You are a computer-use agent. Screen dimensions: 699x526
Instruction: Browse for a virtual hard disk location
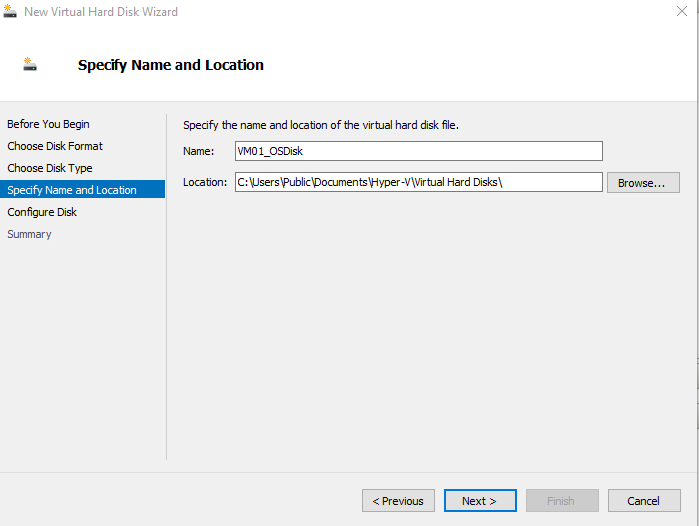(643, 183)
